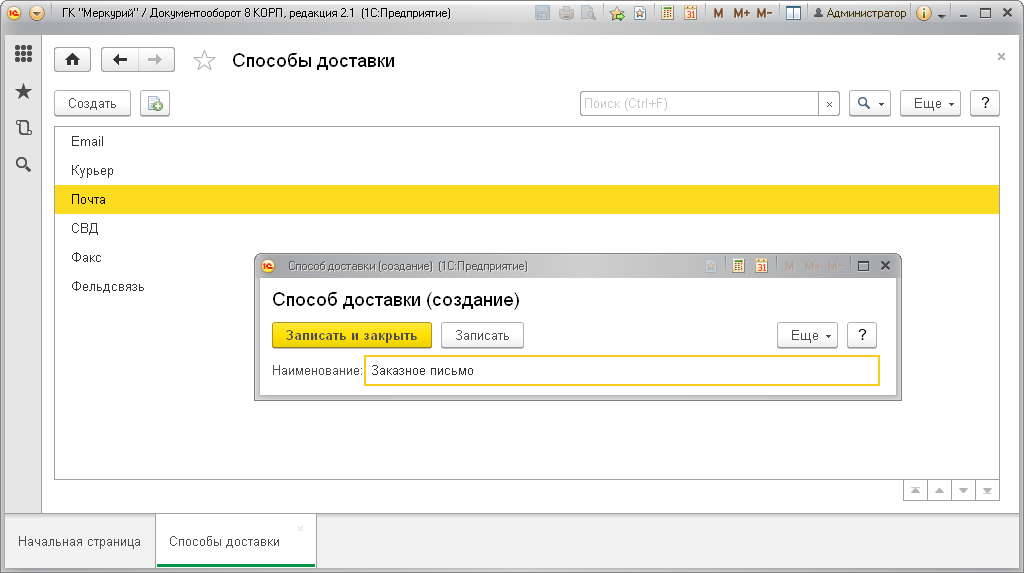Open the info circle icon
The height and width of the screenshot is (573, 1024).
point(923,13)
